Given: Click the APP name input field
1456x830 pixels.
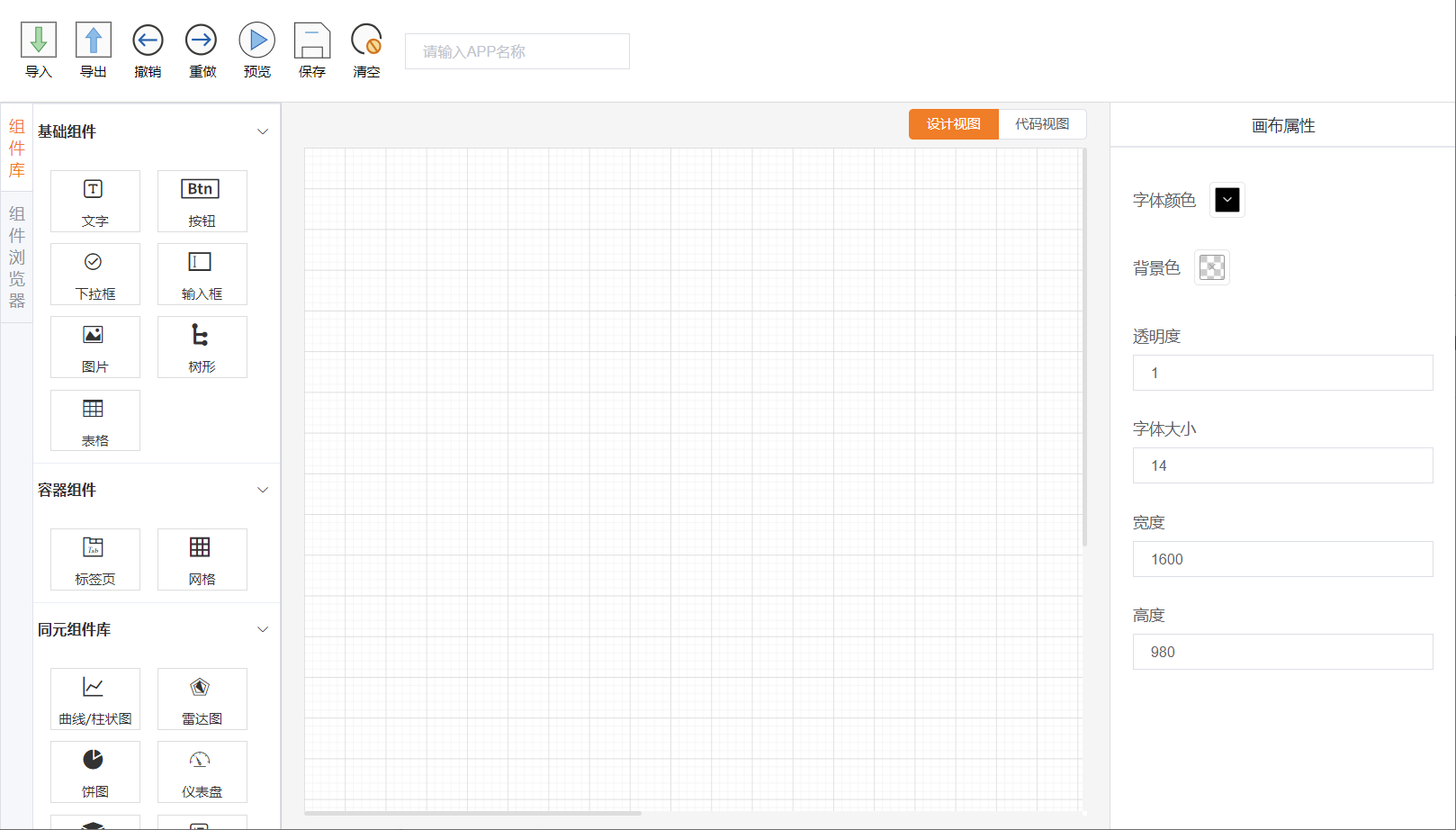Looking at the screenshot, I should 517,51.
